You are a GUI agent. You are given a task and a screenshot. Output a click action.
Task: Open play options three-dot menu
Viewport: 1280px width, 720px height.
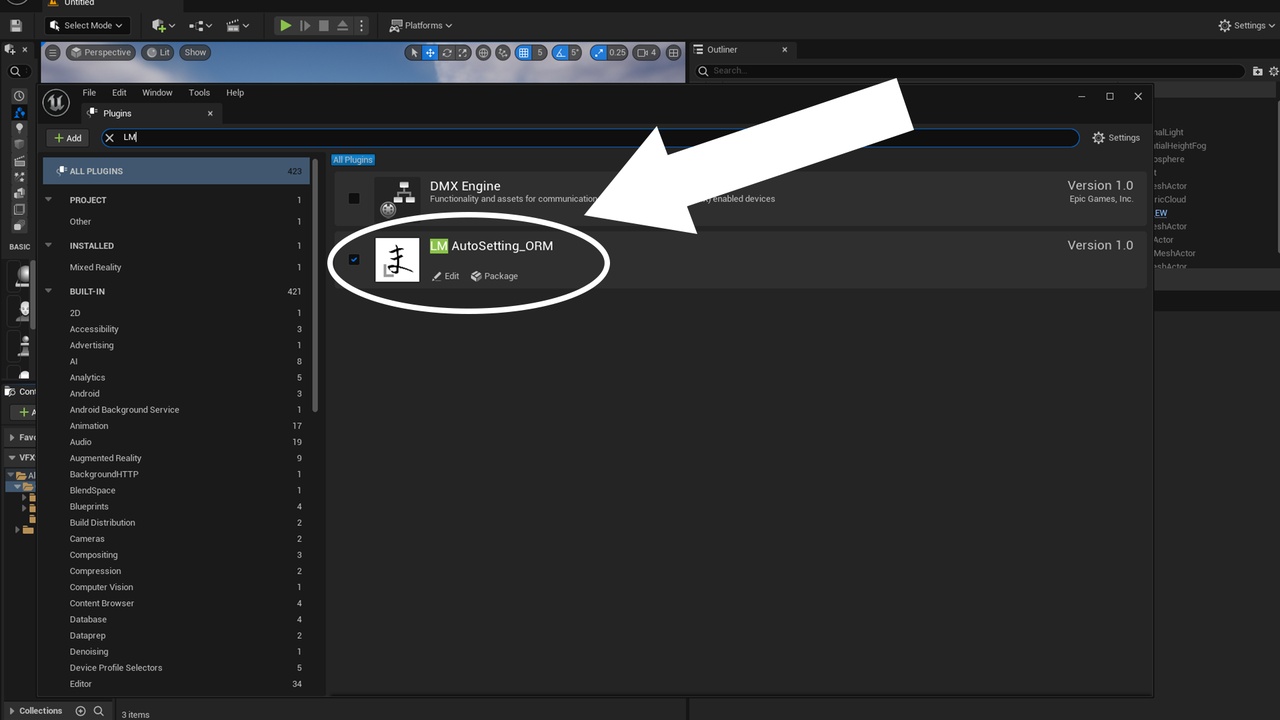[x=361, y=25]
